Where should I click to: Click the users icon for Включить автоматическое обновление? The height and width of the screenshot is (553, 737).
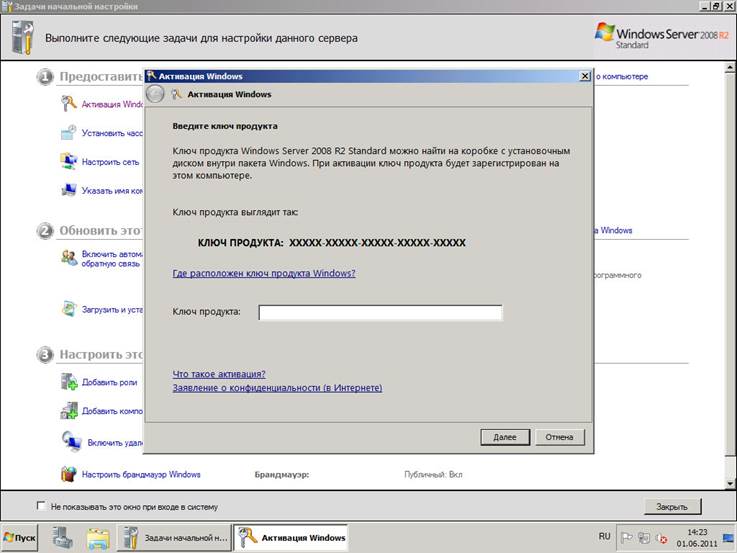69,258
